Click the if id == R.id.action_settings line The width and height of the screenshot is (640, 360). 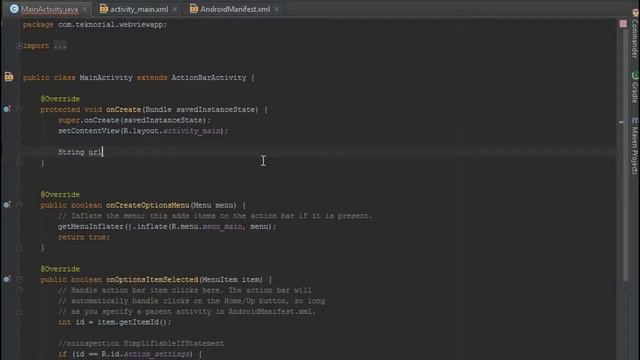[x=130, y=354]
